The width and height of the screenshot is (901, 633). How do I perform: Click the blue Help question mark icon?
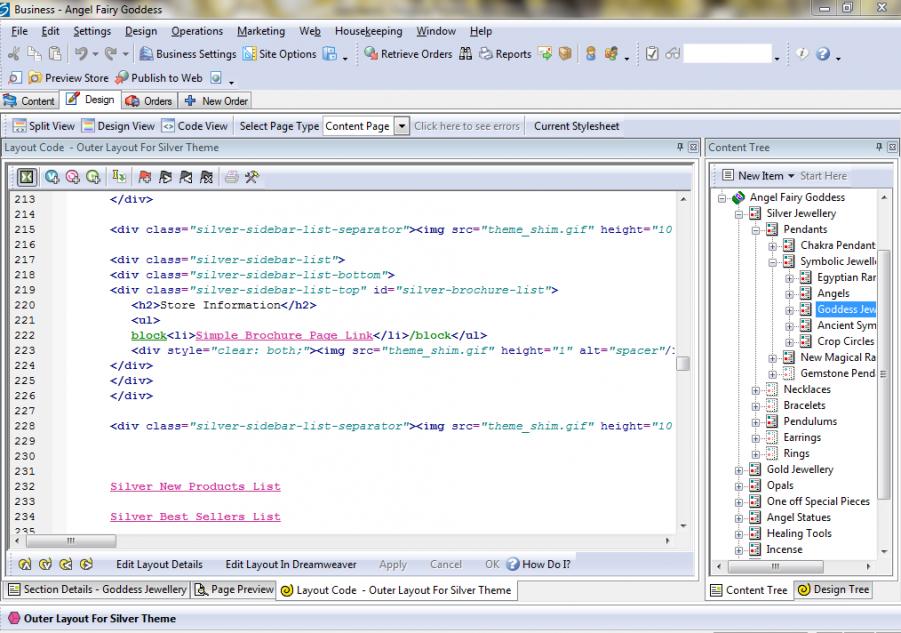(x=822, y=54)
